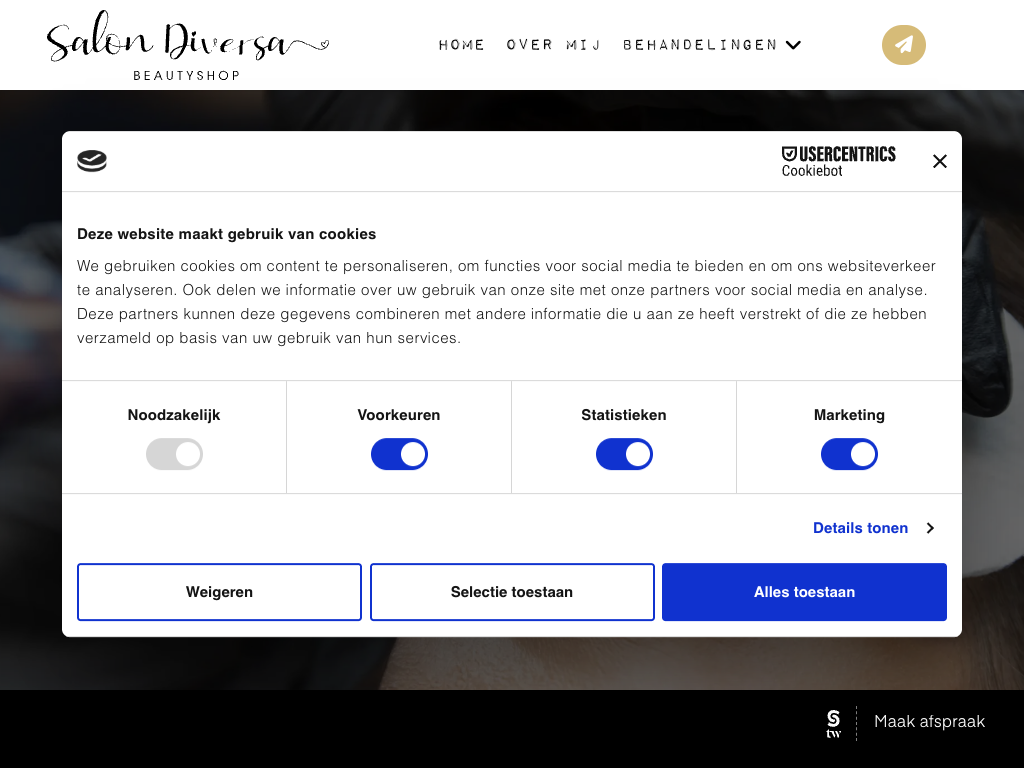Open the Over Mij page
The height and width of the screenshot is (768, 1024).
coord(554,45)
